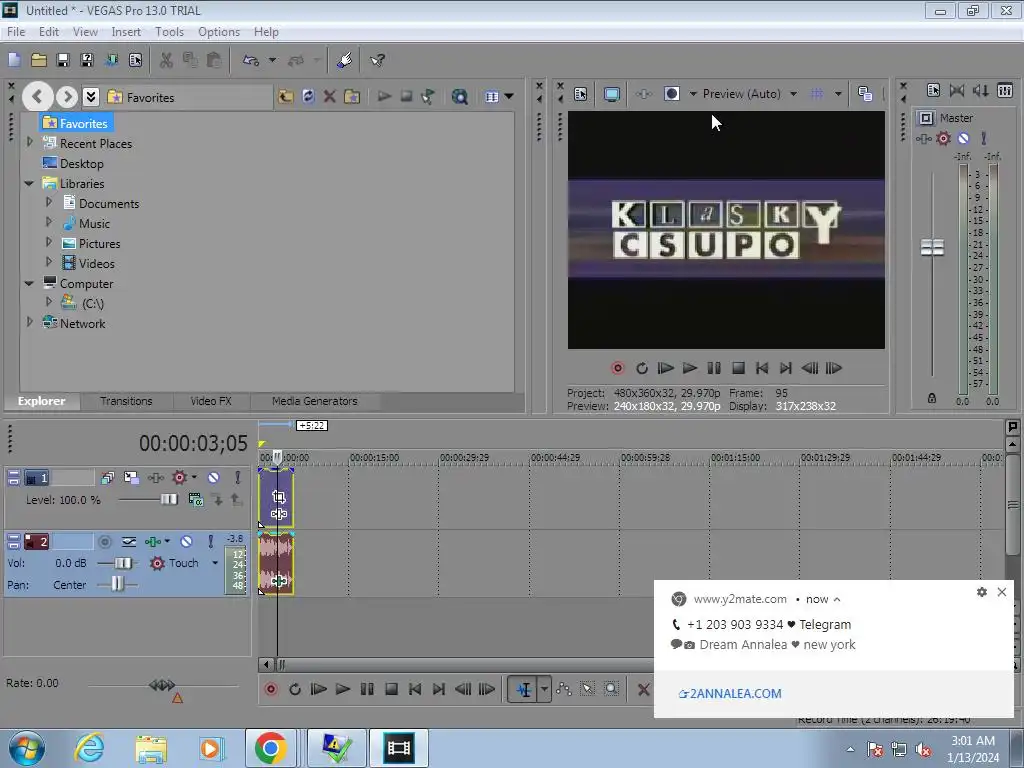Toggle Invert Phase on audio track 2
Image resolution: width=1024 pixels, height=768 pixels.
pyautogui.click(x=129, y=541)
